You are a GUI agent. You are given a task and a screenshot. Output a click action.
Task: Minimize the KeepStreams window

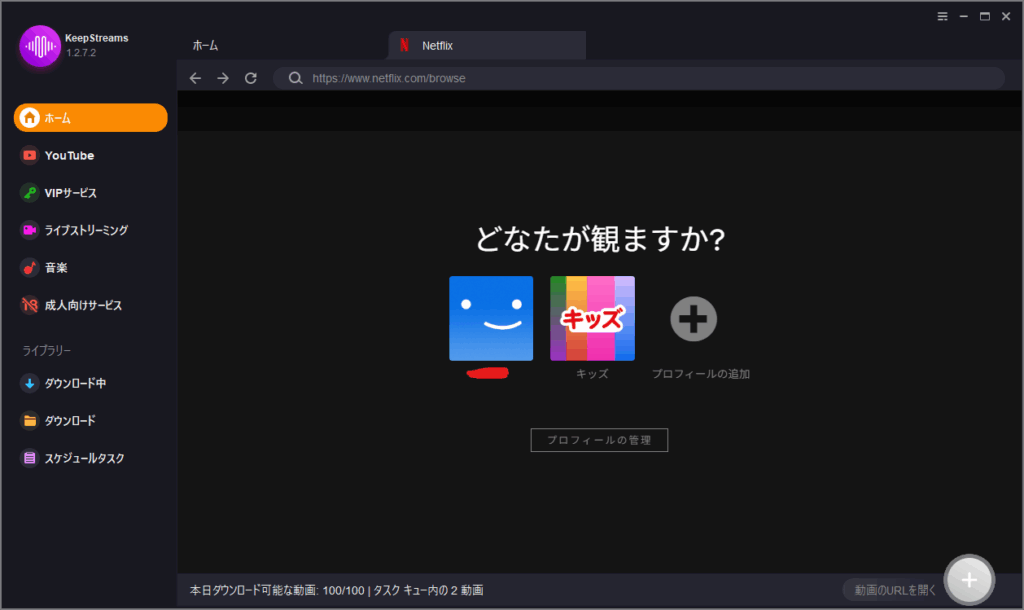[x=964, y=16]
